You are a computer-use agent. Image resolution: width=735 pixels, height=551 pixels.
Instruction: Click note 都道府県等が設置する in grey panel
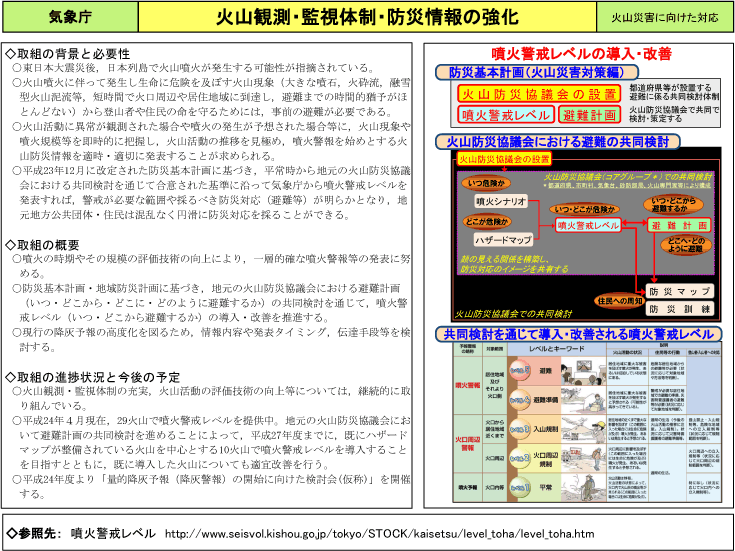(673, 92)
